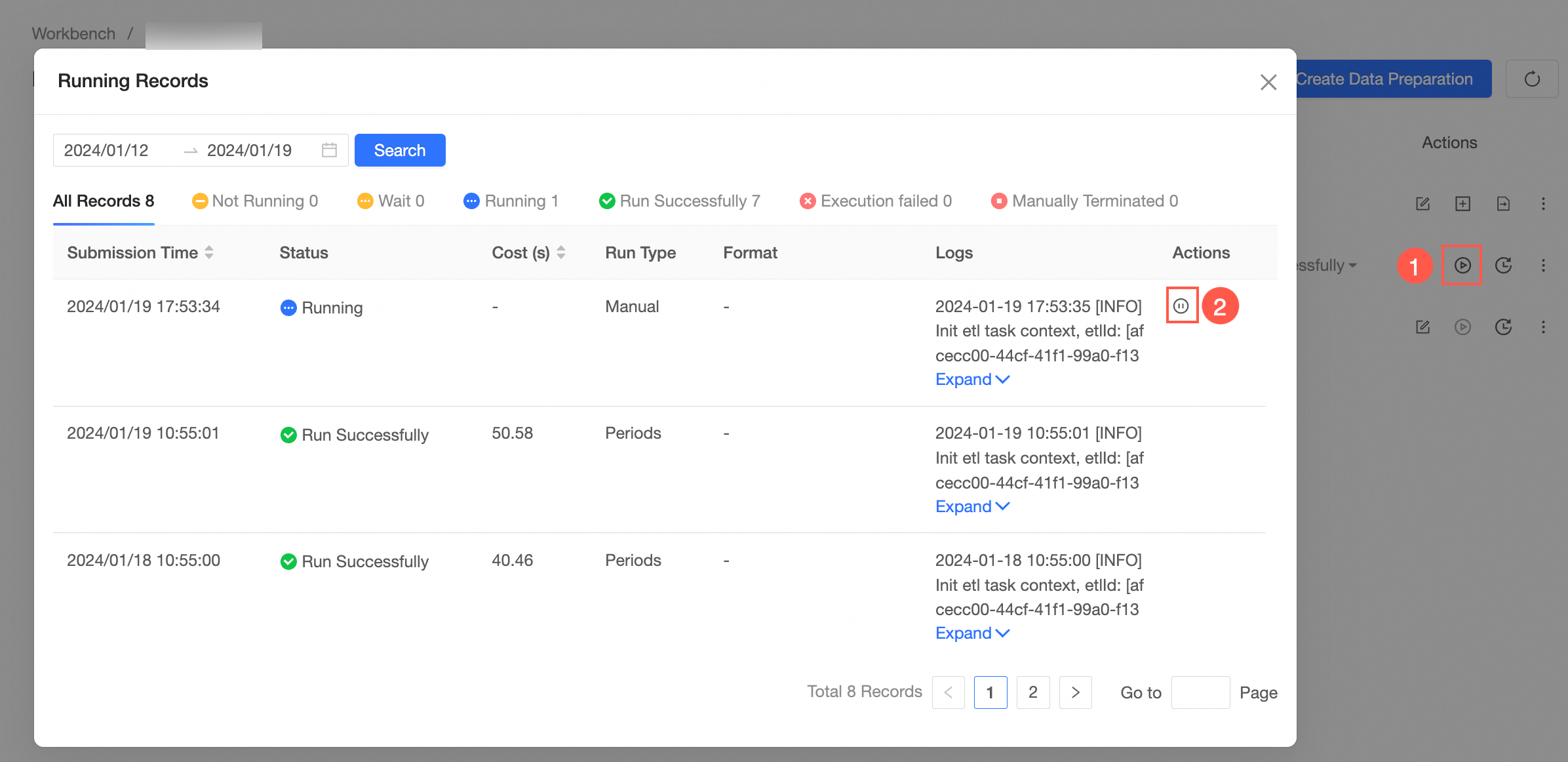1568x762 pixels.
Task: Click the next page arrow
Action: pos(1075,692)
